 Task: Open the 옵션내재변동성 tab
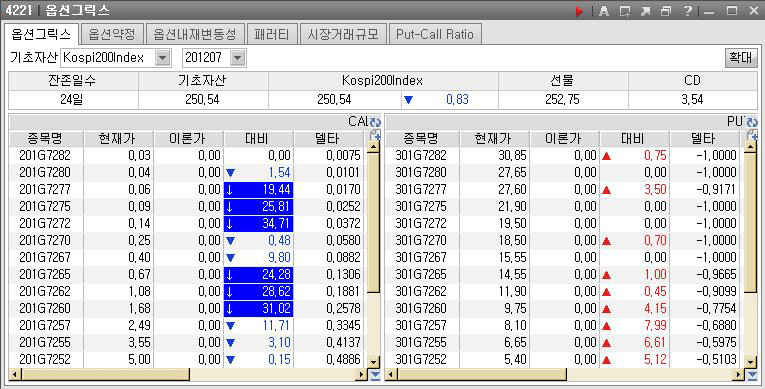coord(195,34)
